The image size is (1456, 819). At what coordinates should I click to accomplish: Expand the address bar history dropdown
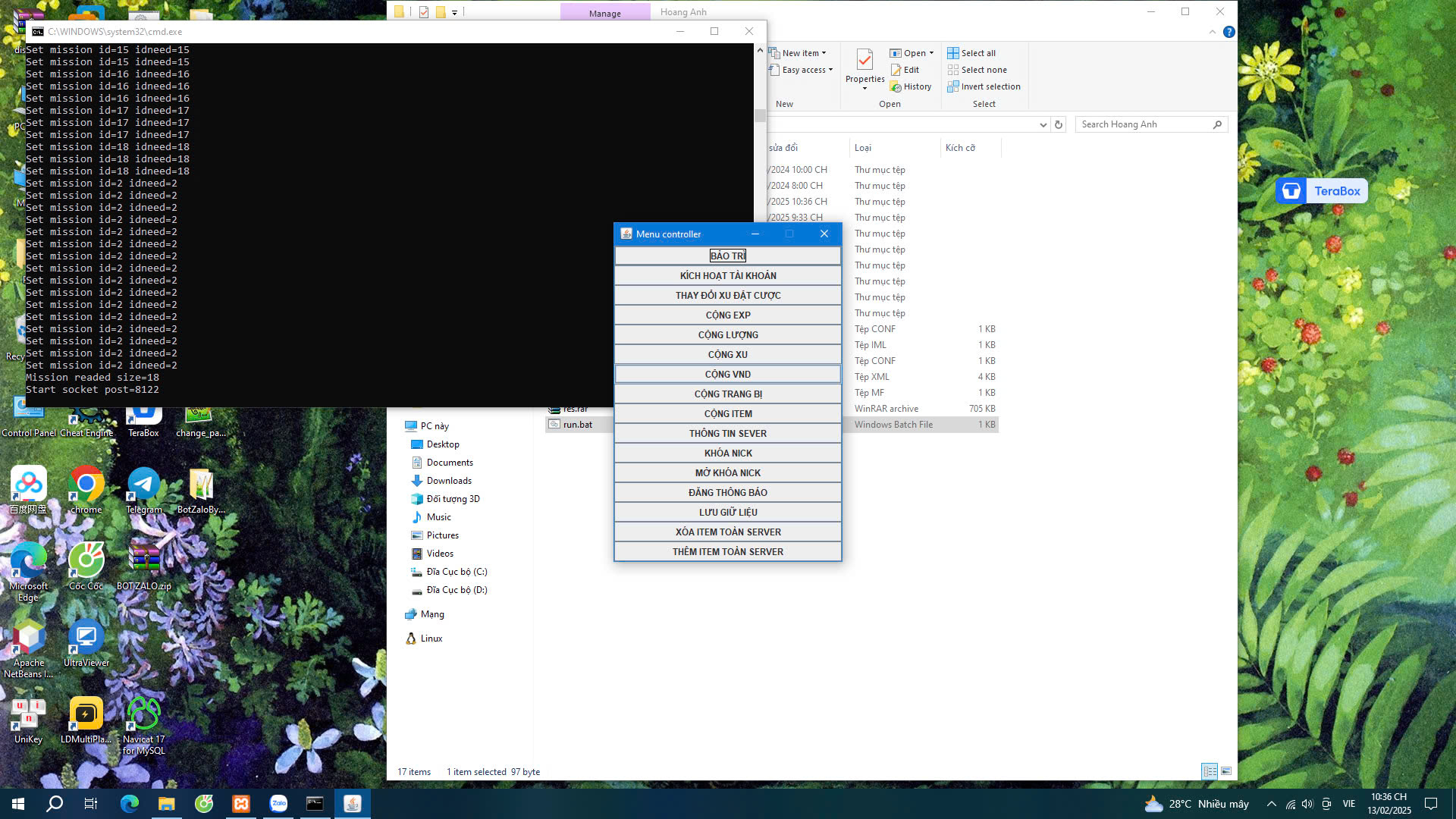1043,124
